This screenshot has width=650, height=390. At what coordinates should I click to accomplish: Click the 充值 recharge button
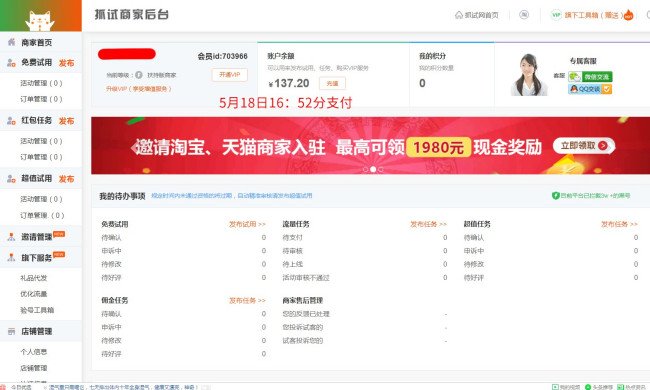tap(332, 83)
